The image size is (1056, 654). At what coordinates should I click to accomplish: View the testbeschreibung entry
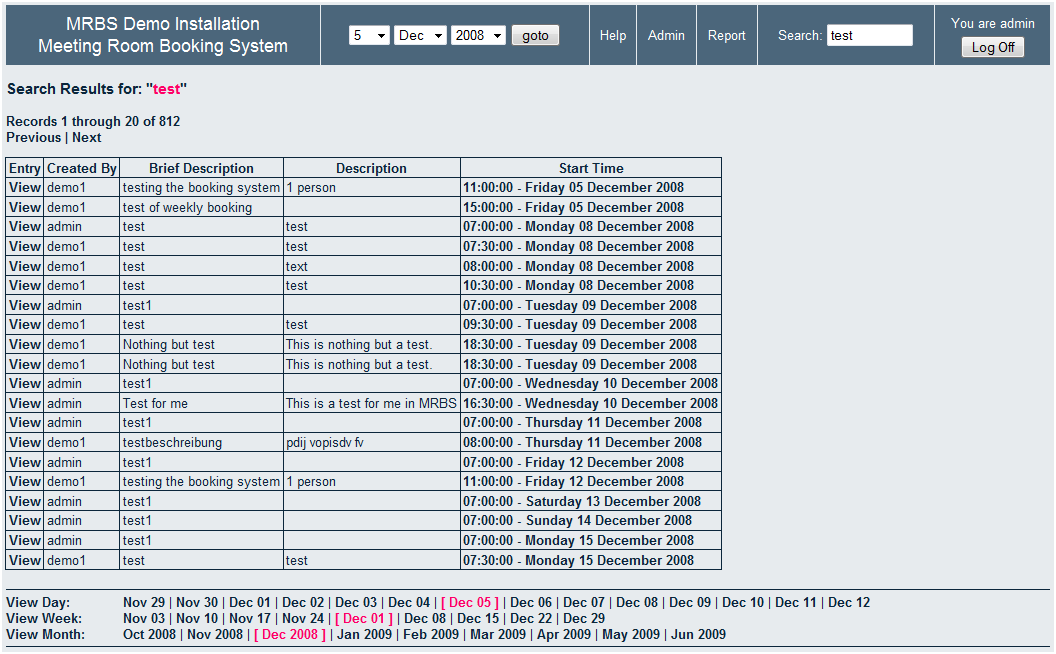tap(25, 442)
